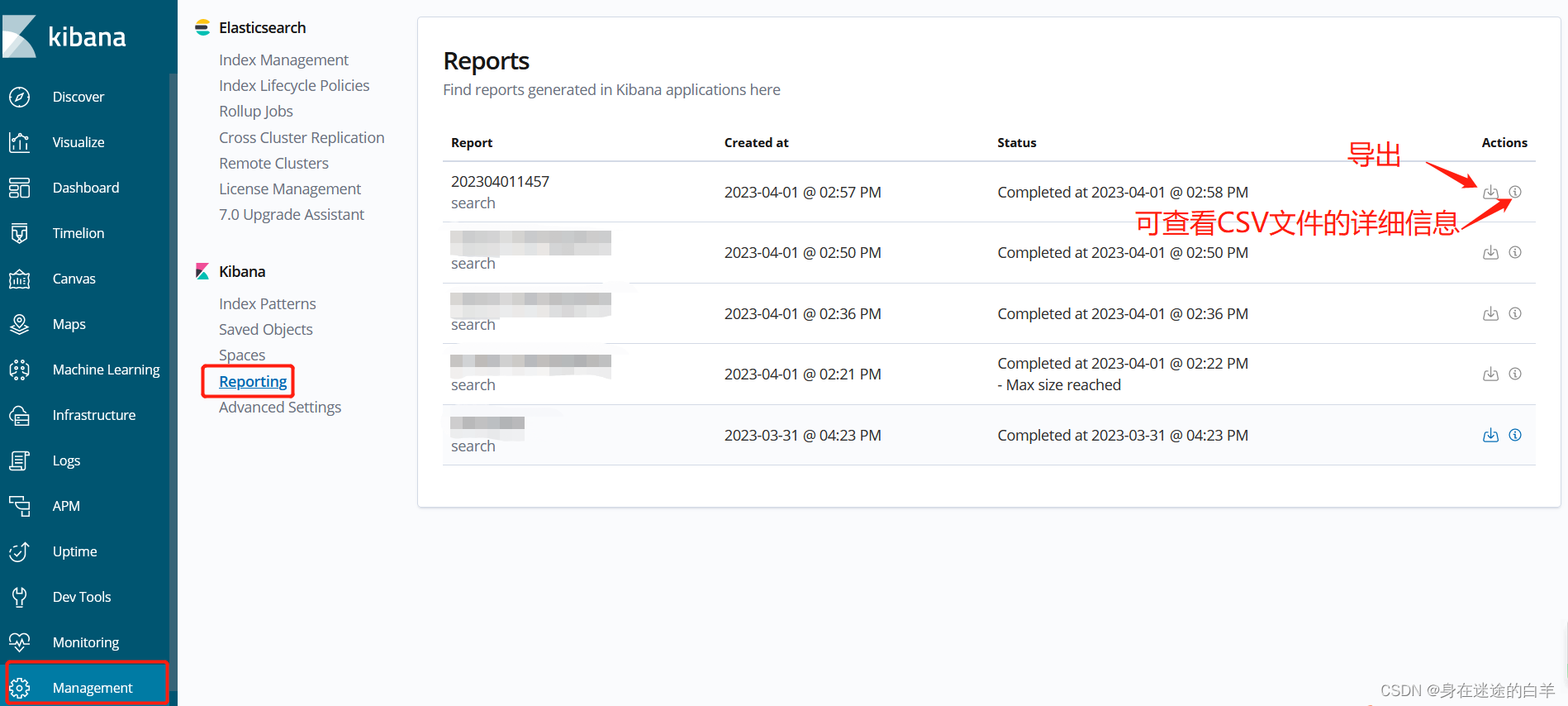Click status Completed at 2023-04-01 @ 02:58 PM
The image size is (1568, 706).
(1123, 192)
